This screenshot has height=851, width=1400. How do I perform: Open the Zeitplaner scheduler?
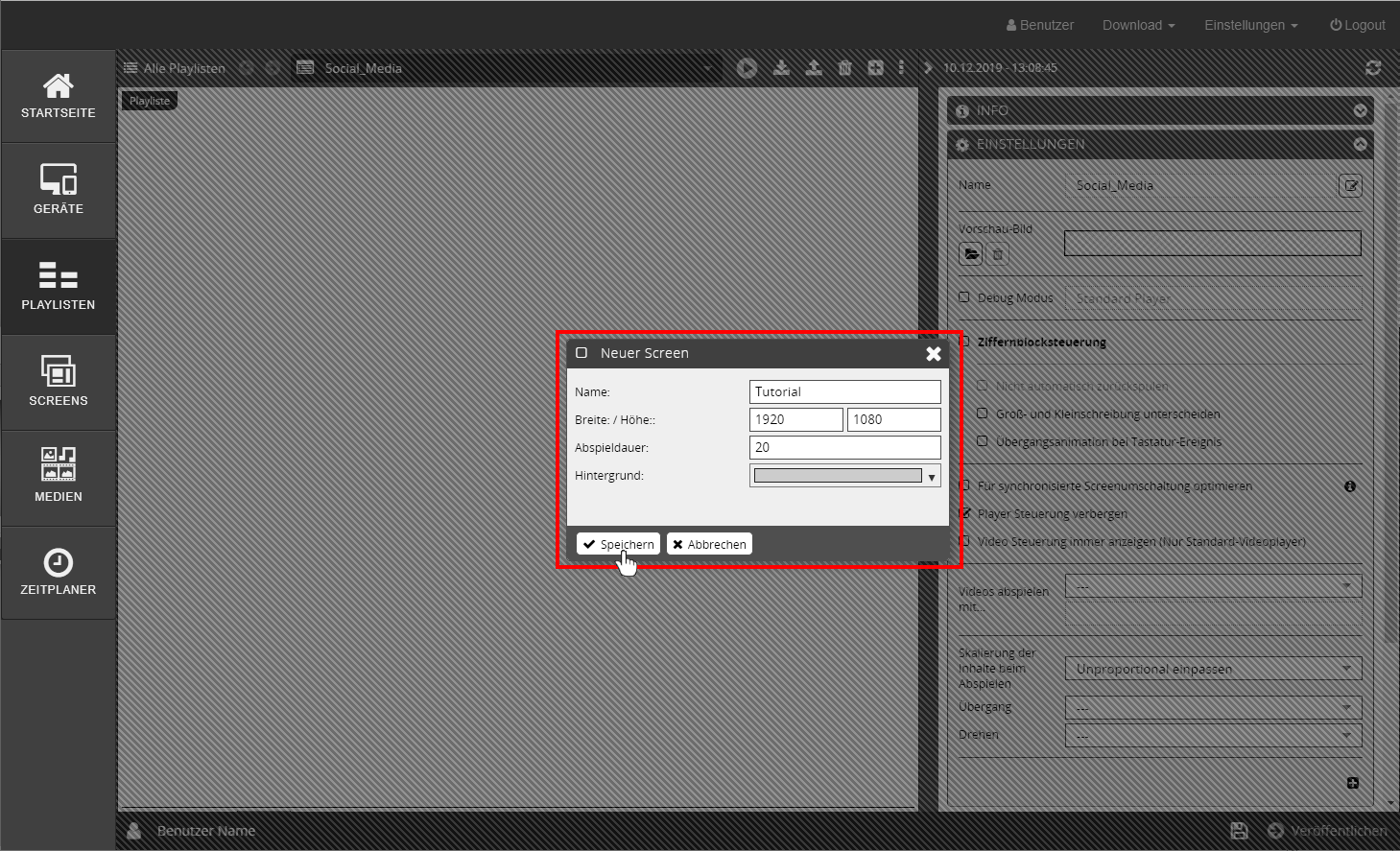point(59,573)
